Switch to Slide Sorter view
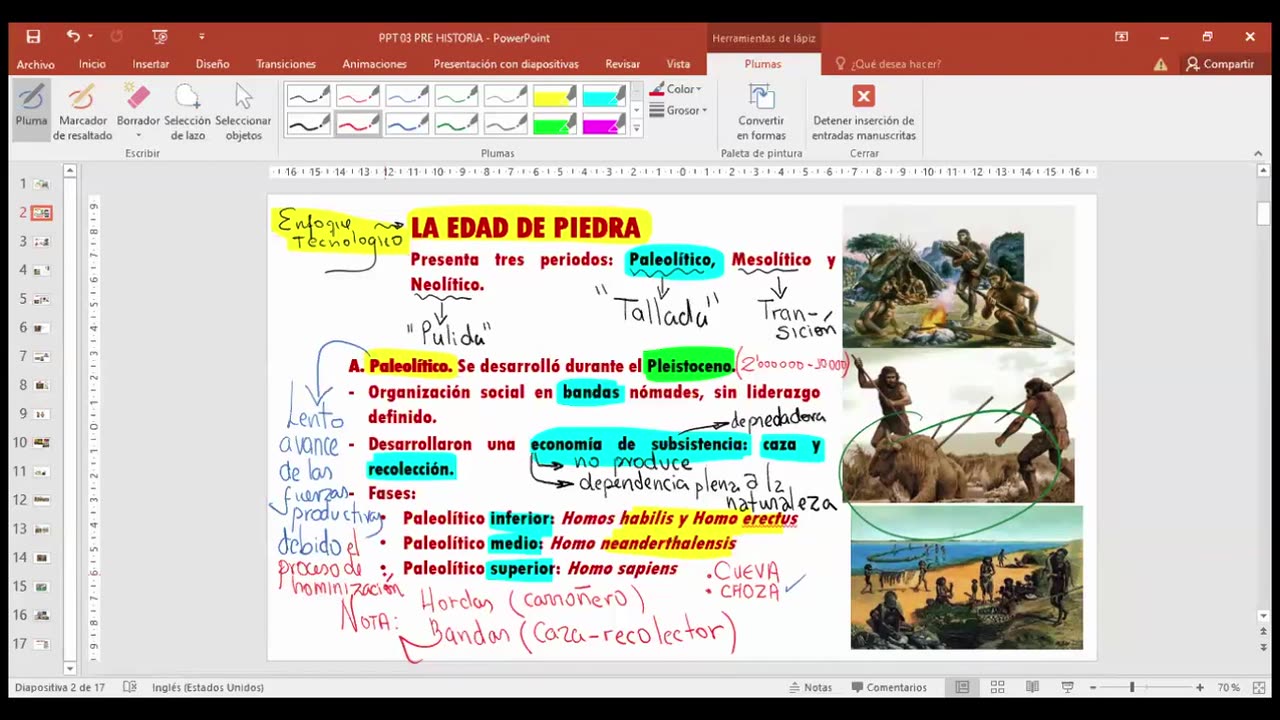The width and height of the screenshot is (1280, 720). (x=997, y=687)
